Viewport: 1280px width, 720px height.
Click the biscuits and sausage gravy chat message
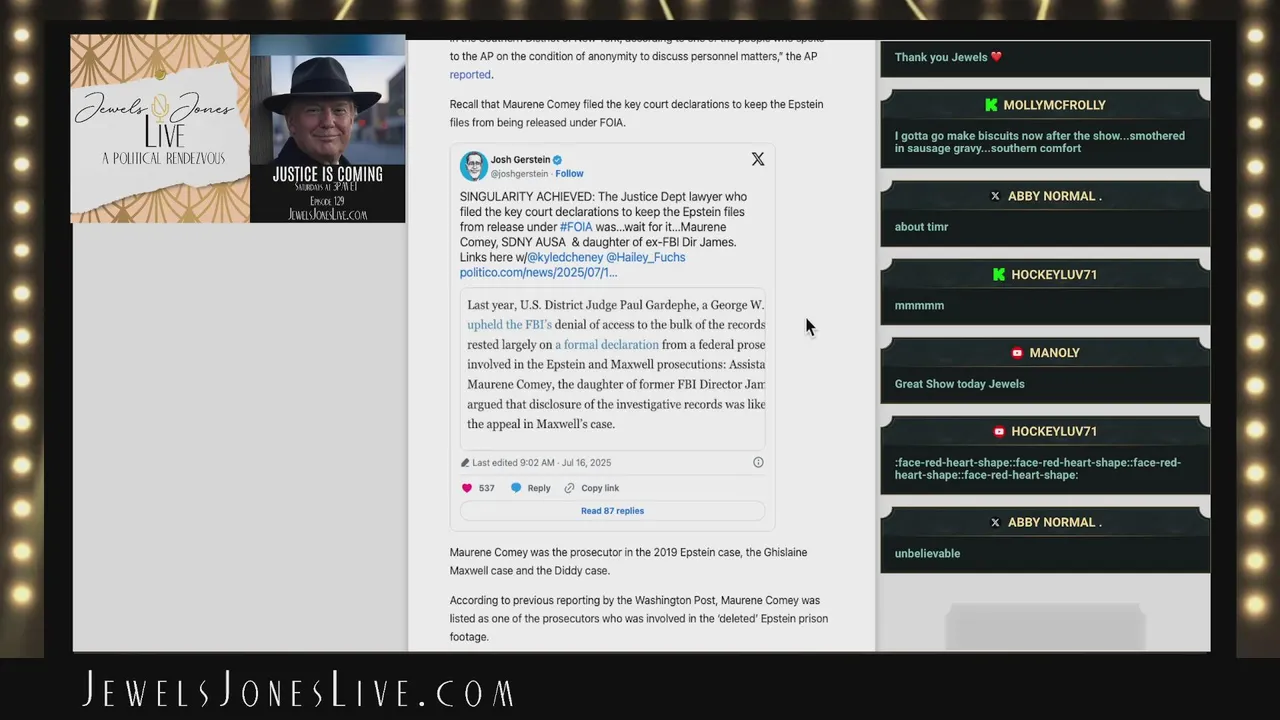click(x=1040, y=142)
